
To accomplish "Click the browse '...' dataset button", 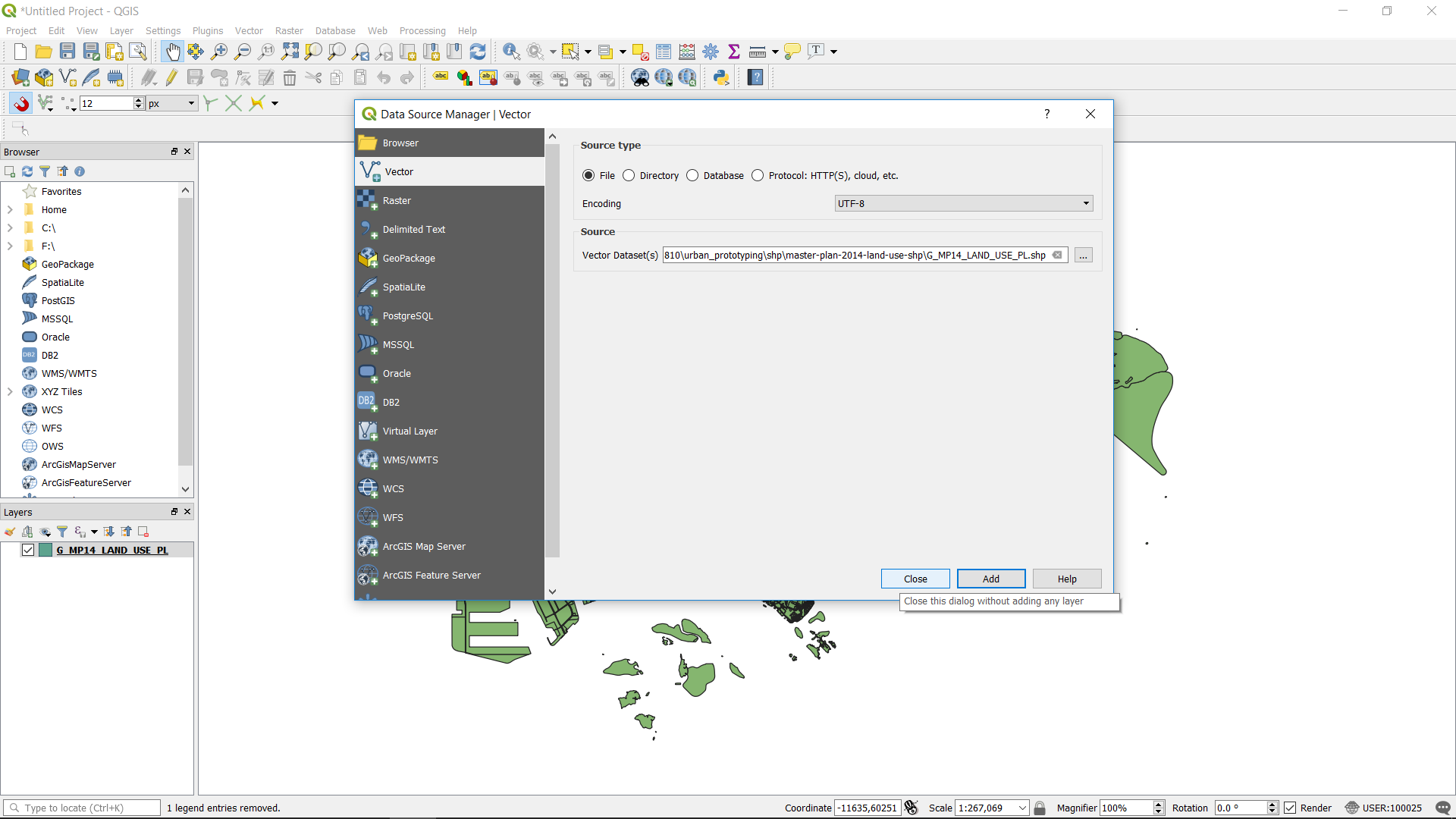I will click(x=1083, y=256).
